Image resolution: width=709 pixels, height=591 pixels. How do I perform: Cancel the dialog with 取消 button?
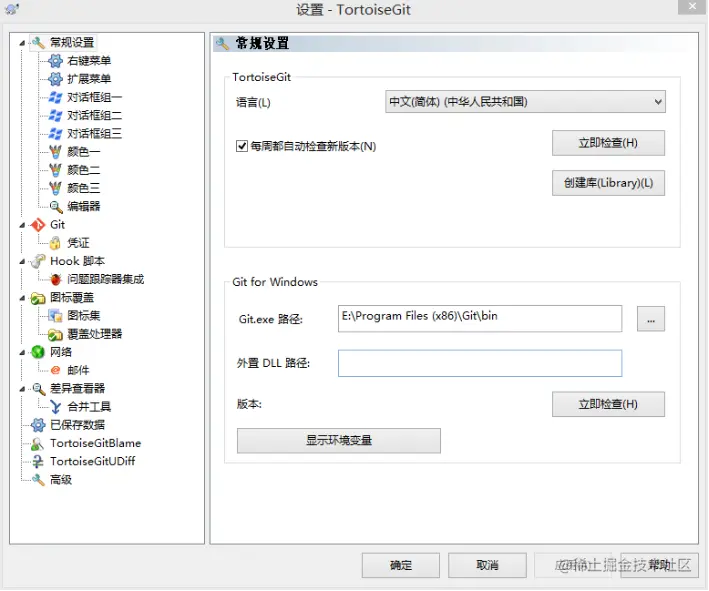pyautogui.click(x=487, y=565)
